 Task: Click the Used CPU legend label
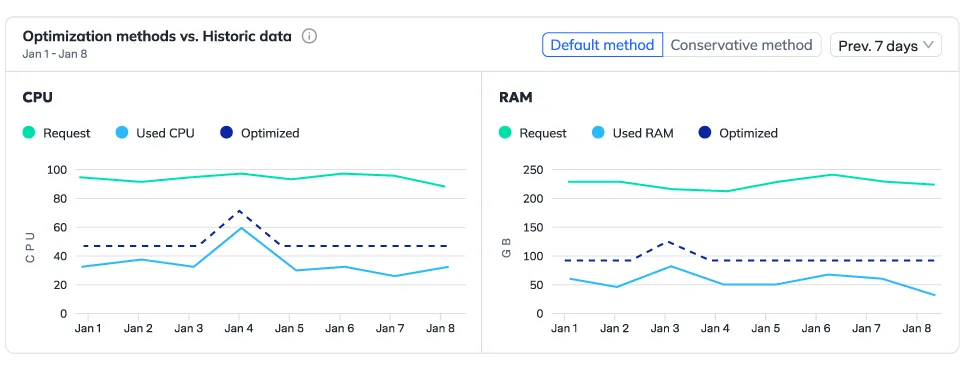point(166,133)
